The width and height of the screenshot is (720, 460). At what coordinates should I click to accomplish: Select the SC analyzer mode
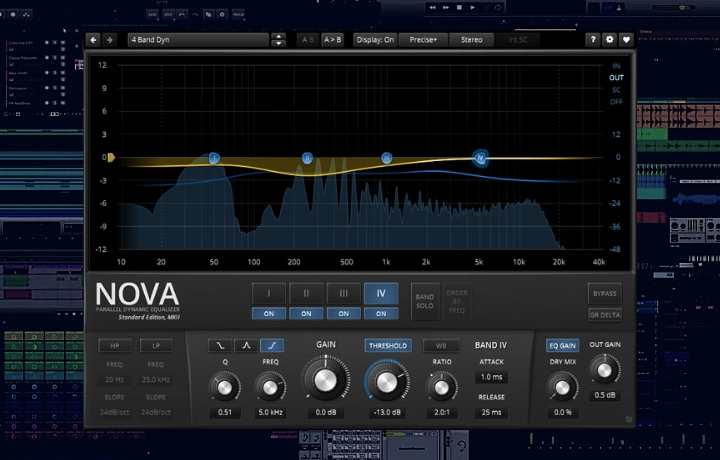point(616,90)
